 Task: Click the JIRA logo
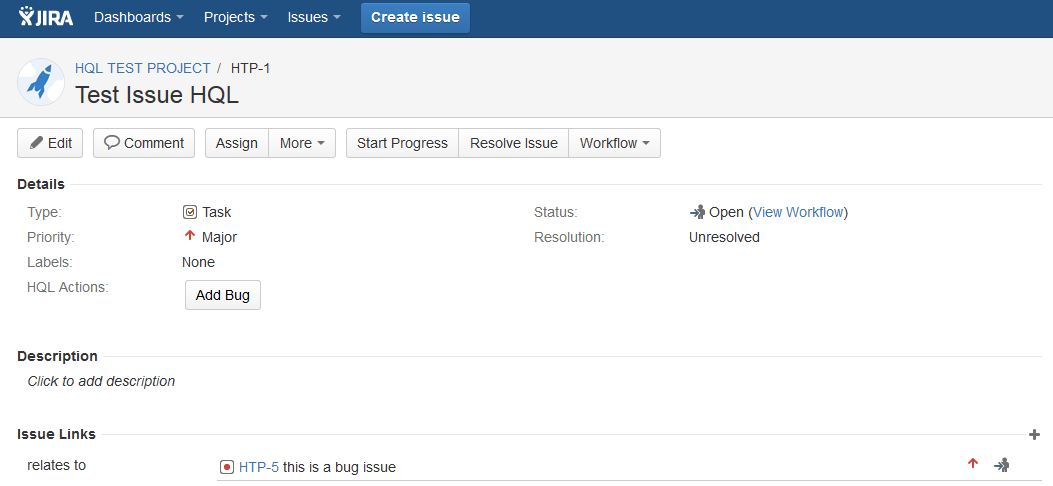coord(47,17)
